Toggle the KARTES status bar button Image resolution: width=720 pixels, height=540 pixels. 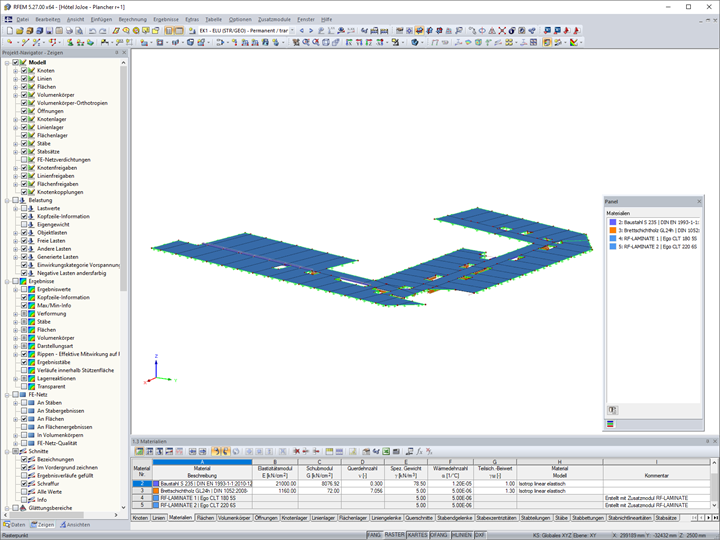(x=417, y=535)
